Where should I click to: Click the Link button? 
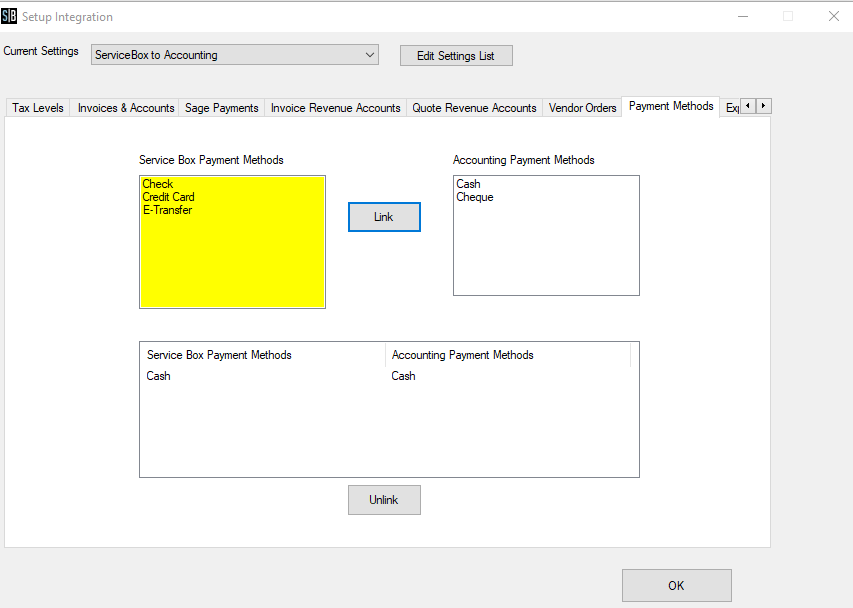pos(384,217)
